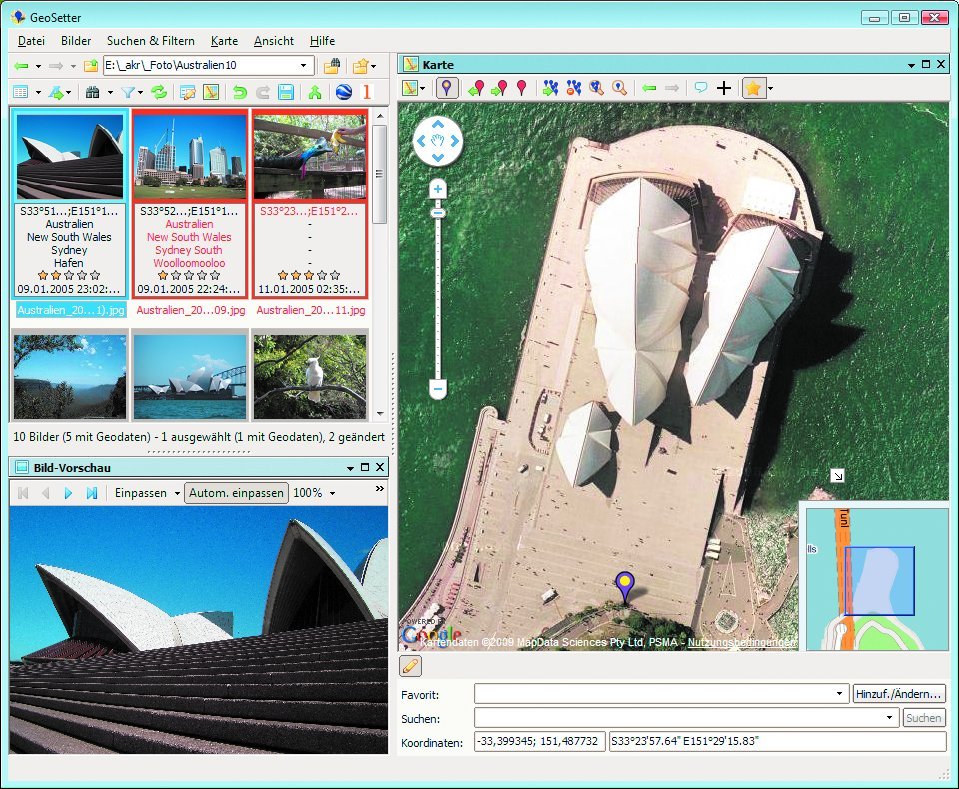959x789 pixels.
Task: Click the Hinzuf./Ändern... button
Action: point(898,694)
